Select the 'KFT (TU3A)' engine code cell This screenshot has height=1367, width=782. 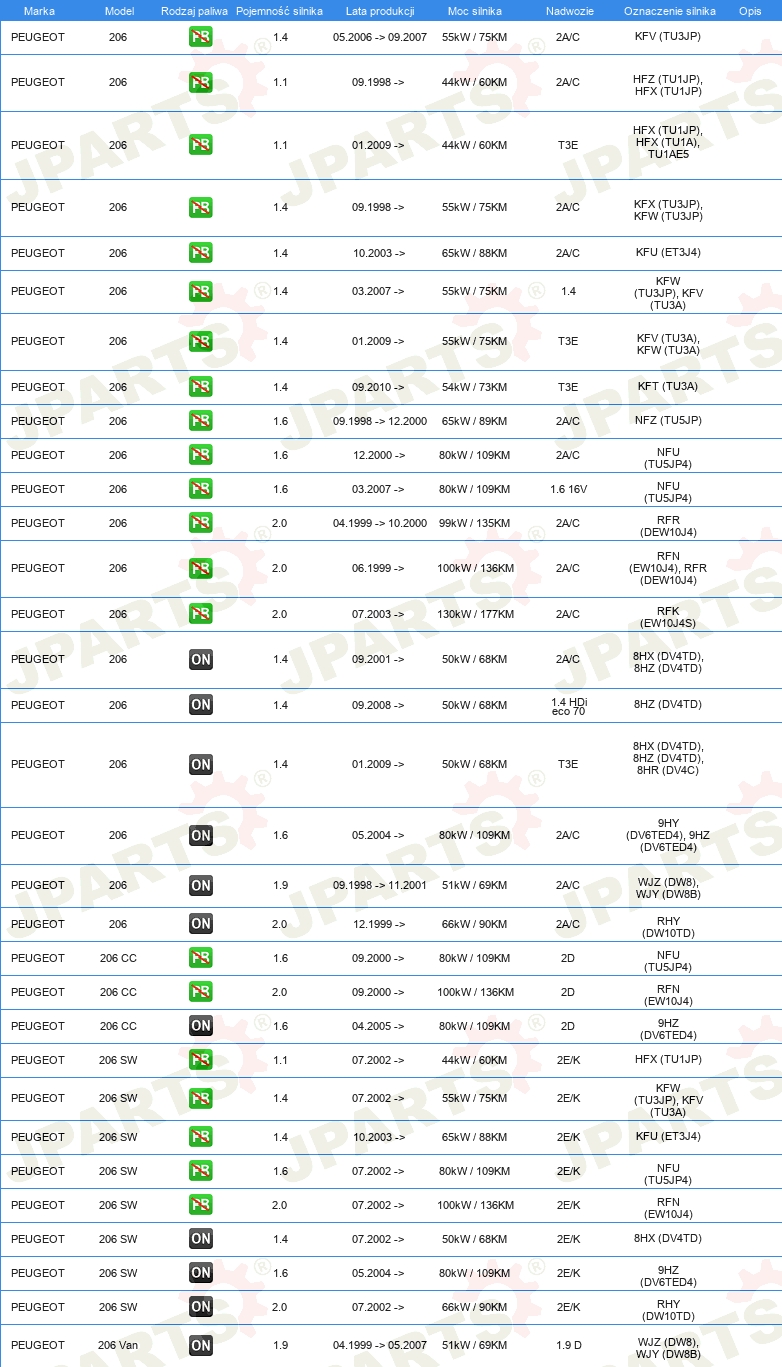[x=668, y=387]
